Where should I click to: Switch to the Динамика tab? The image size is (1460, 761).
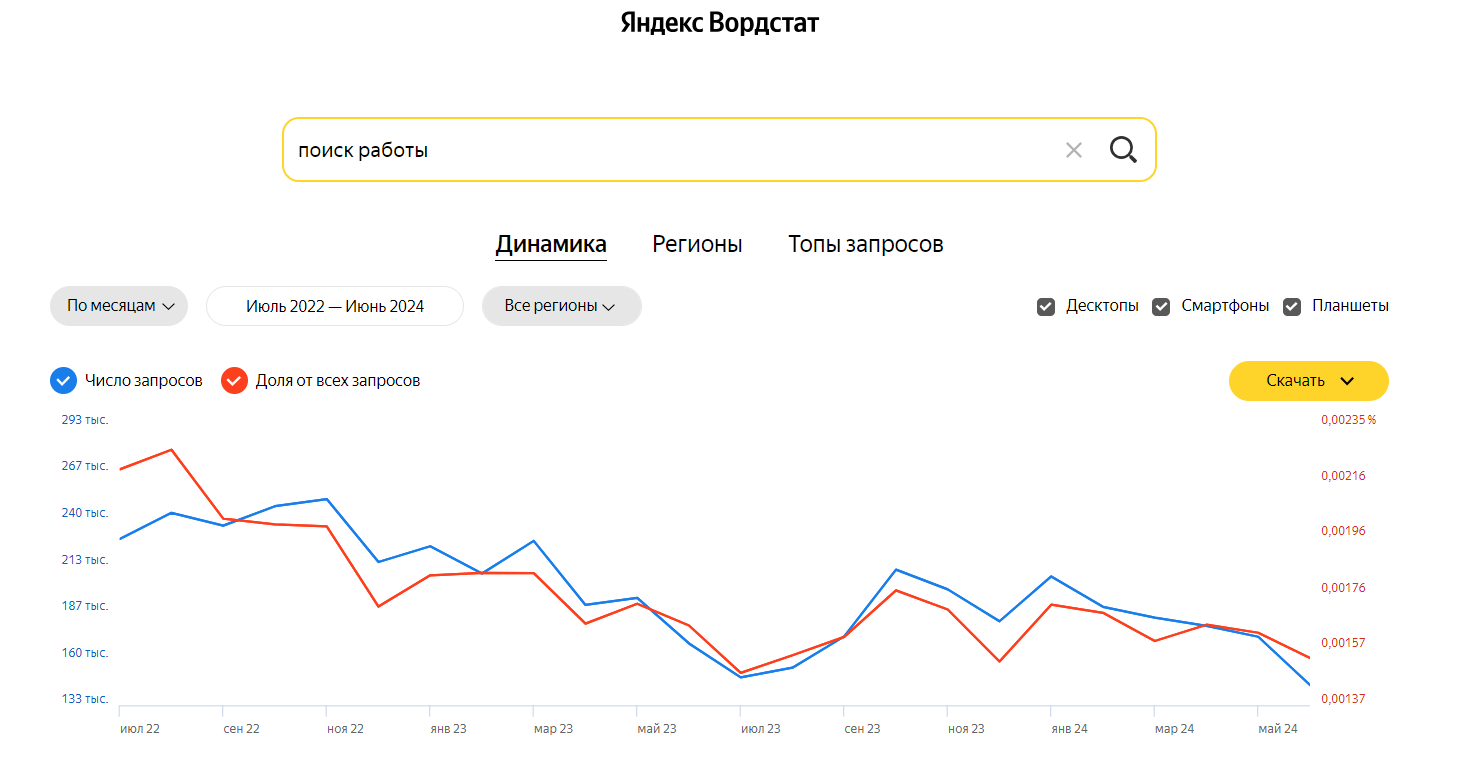point(551,244)
